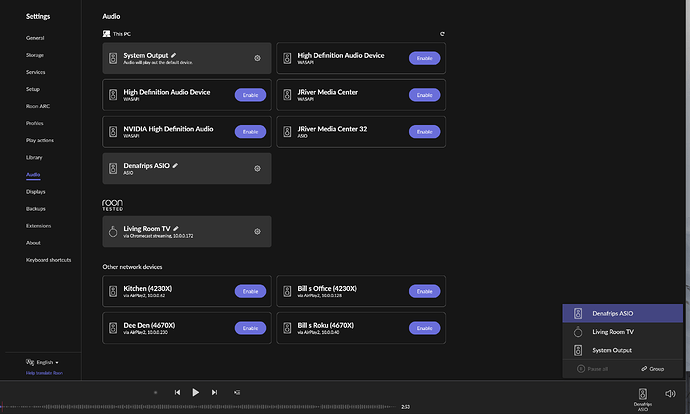Click the Denafrips ASIO device card name
Viewport: 690px width, 414px height.
click(x=146, y=165)
